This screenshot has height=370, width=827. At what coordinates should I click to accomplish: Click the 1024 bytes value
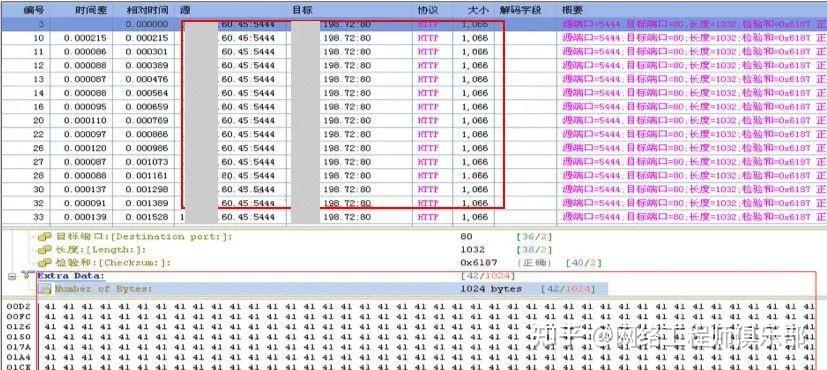(491, 289)
